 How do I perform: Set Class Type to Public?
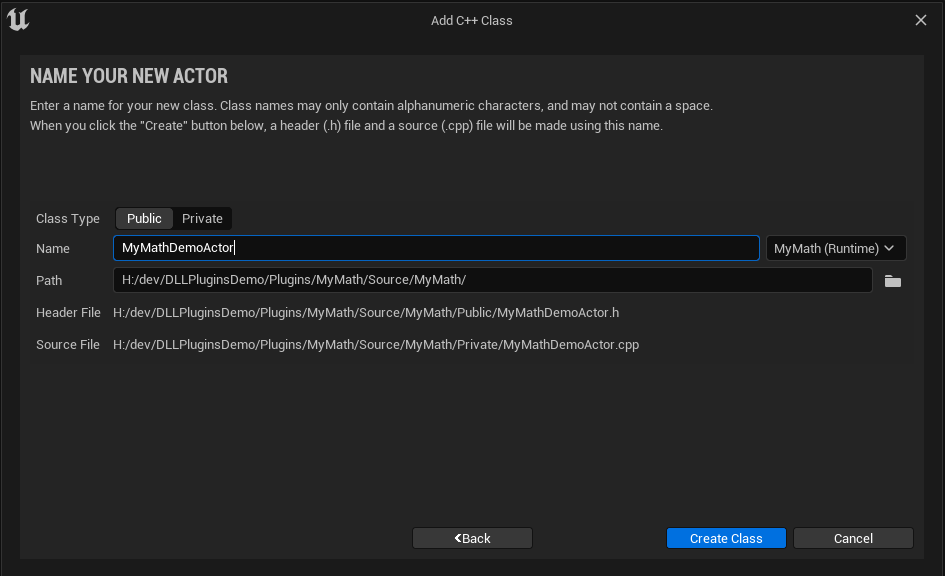(144, 218)
